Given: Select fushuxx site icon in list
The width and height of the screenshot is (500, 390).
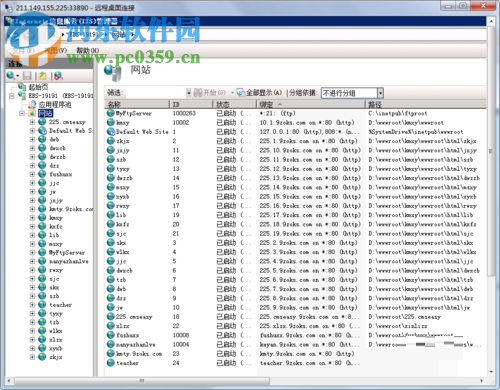Looking at the screenshot, I should [x=111, y=335].
